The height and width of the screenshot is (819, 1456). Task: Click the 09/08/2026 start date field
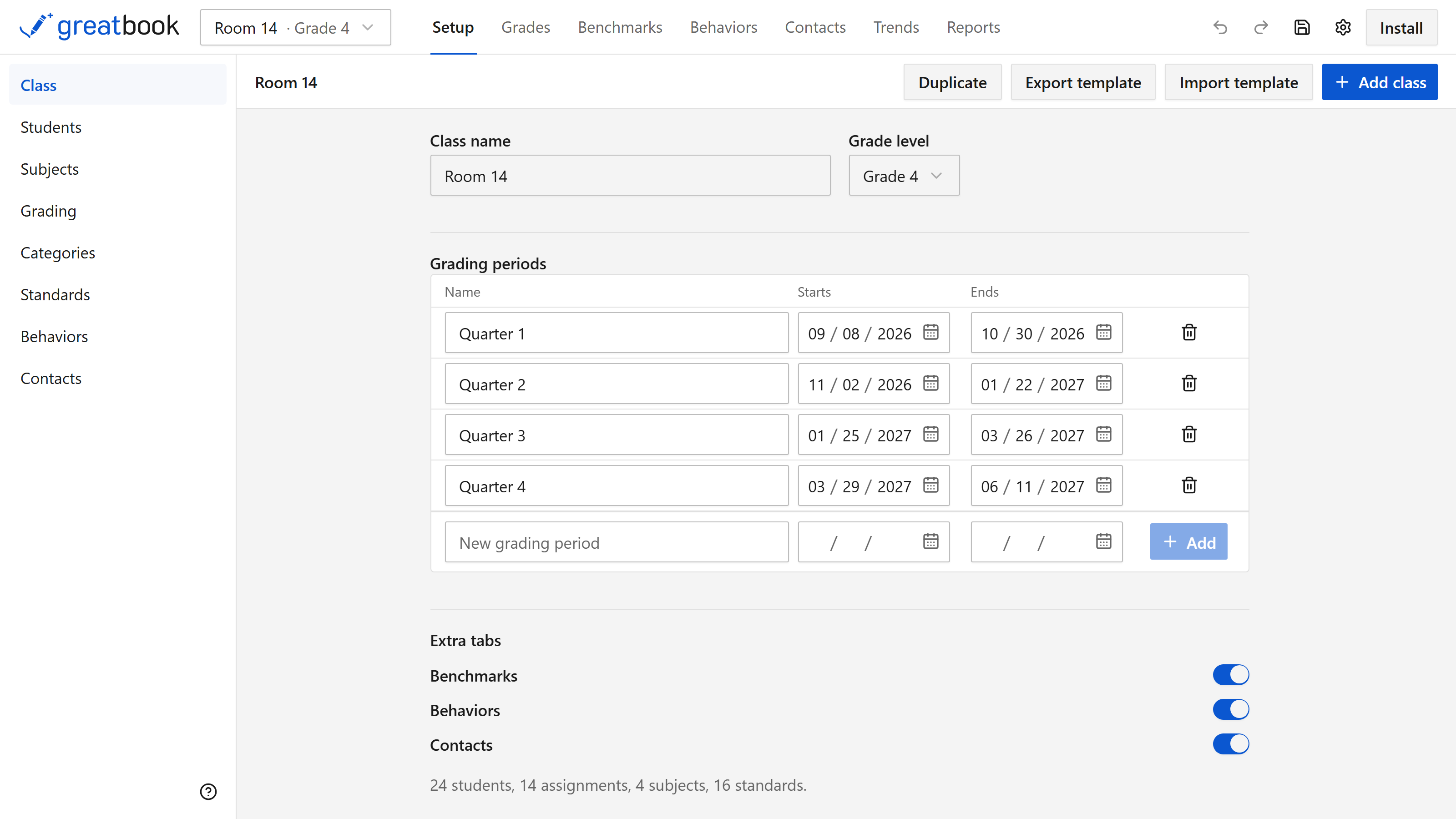[874, 333]
